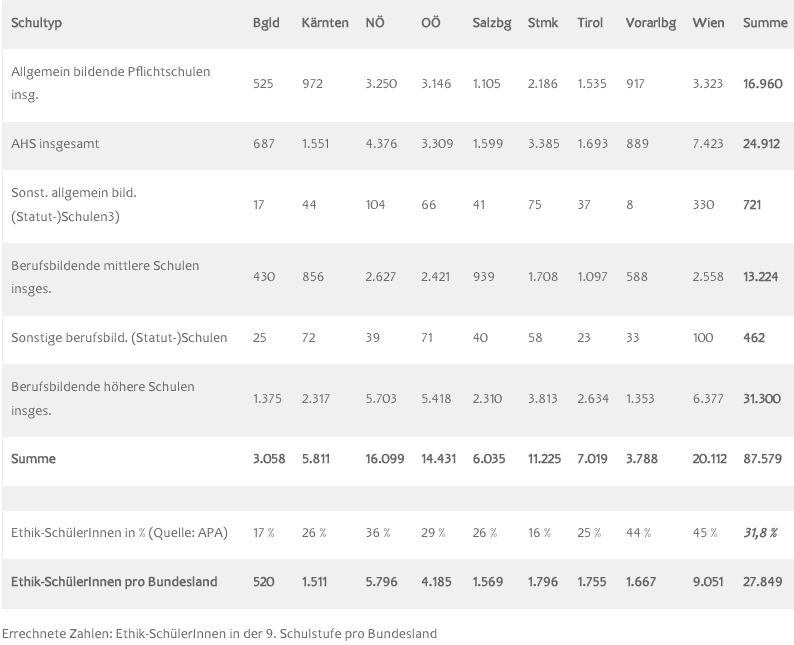The image size is (794, 645).
Task: Select the Errechnete Zahlen caption text
Action: (x=219, y=634)
